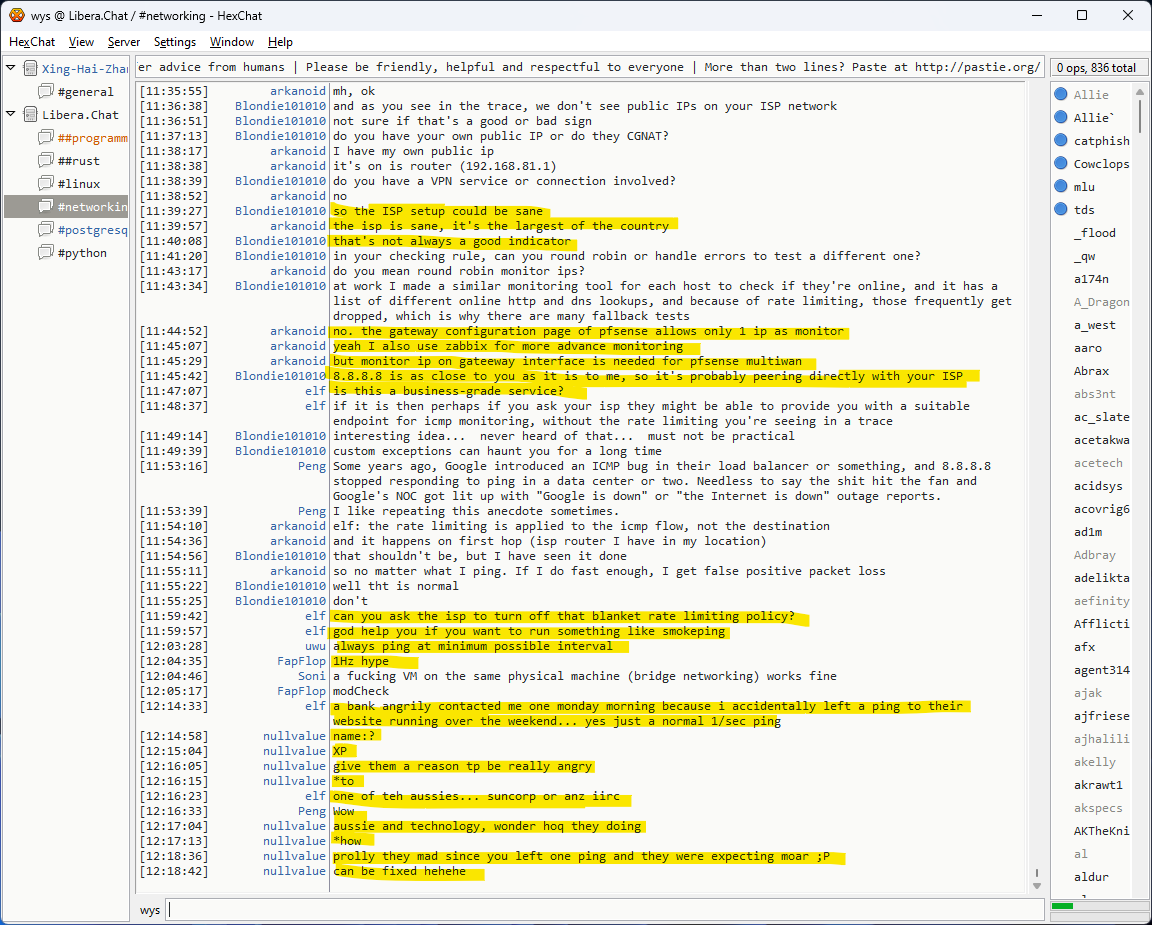Click the user list scrollbar up arrow
The image size is (1152, 925).
coord(1139,91)
